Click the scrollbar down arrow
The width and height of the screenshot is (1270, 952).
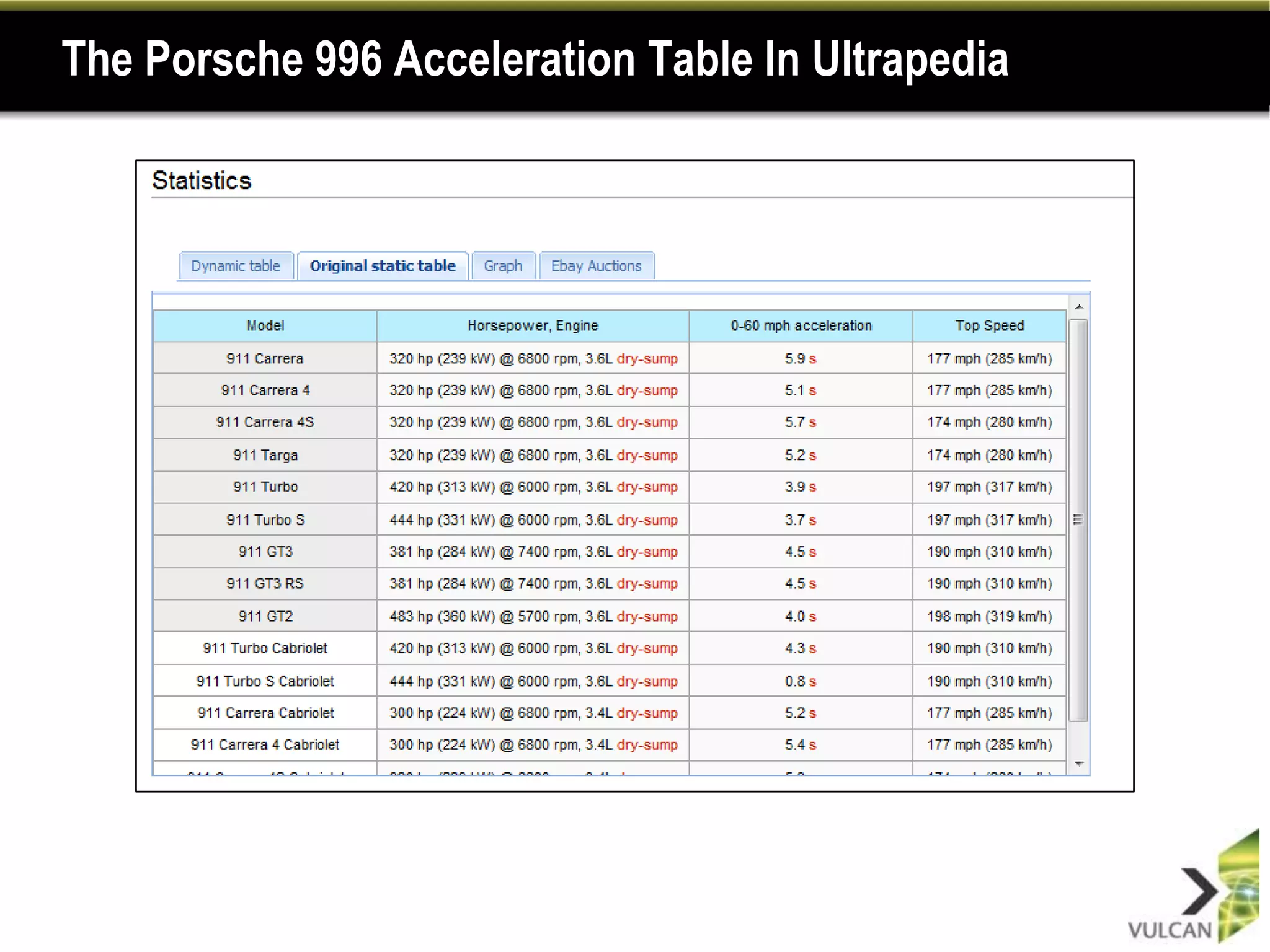[1079, 764]
